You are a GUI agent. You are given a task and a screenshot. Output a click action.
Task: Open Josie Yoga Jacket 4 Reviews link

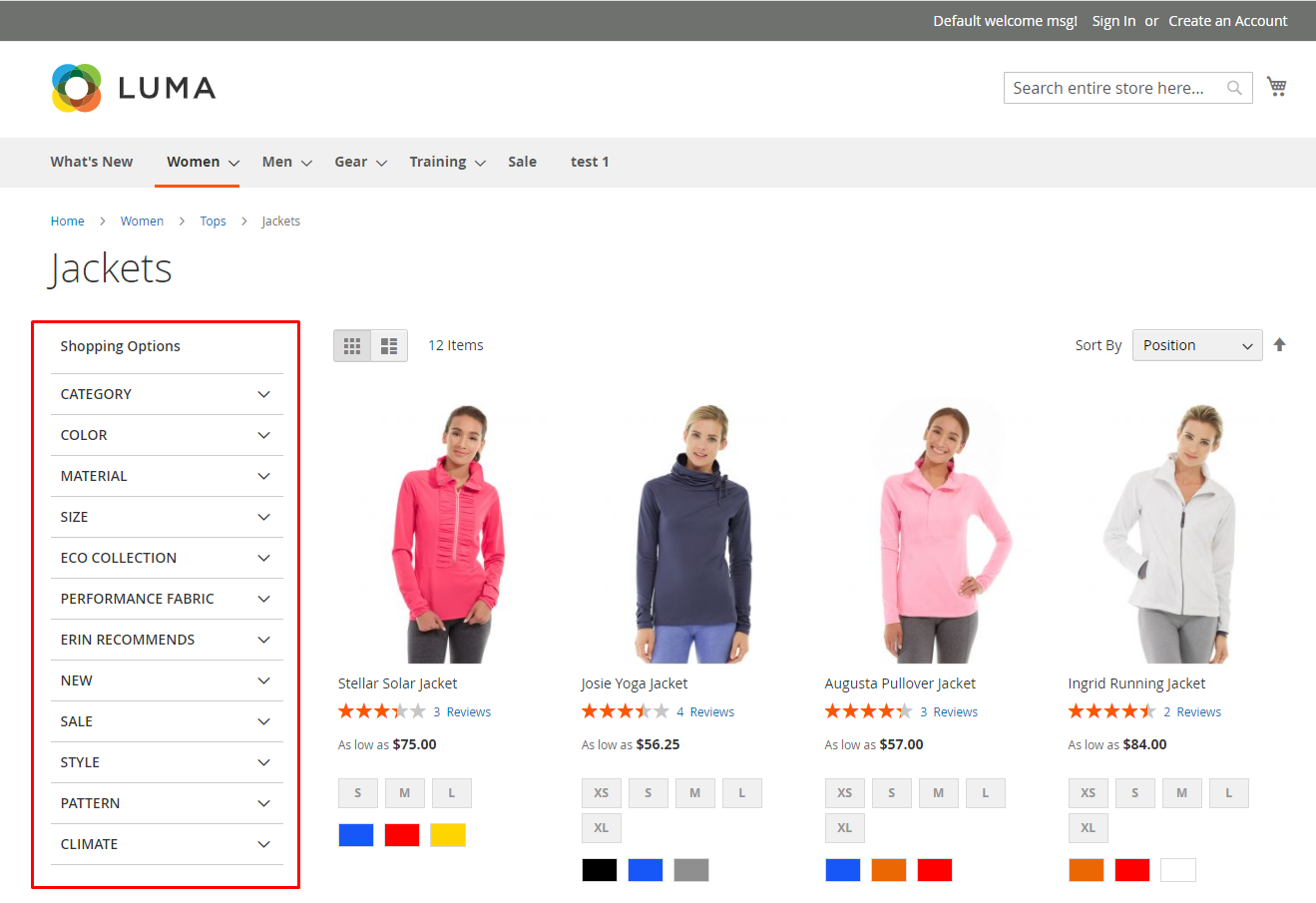coord(704,712)
